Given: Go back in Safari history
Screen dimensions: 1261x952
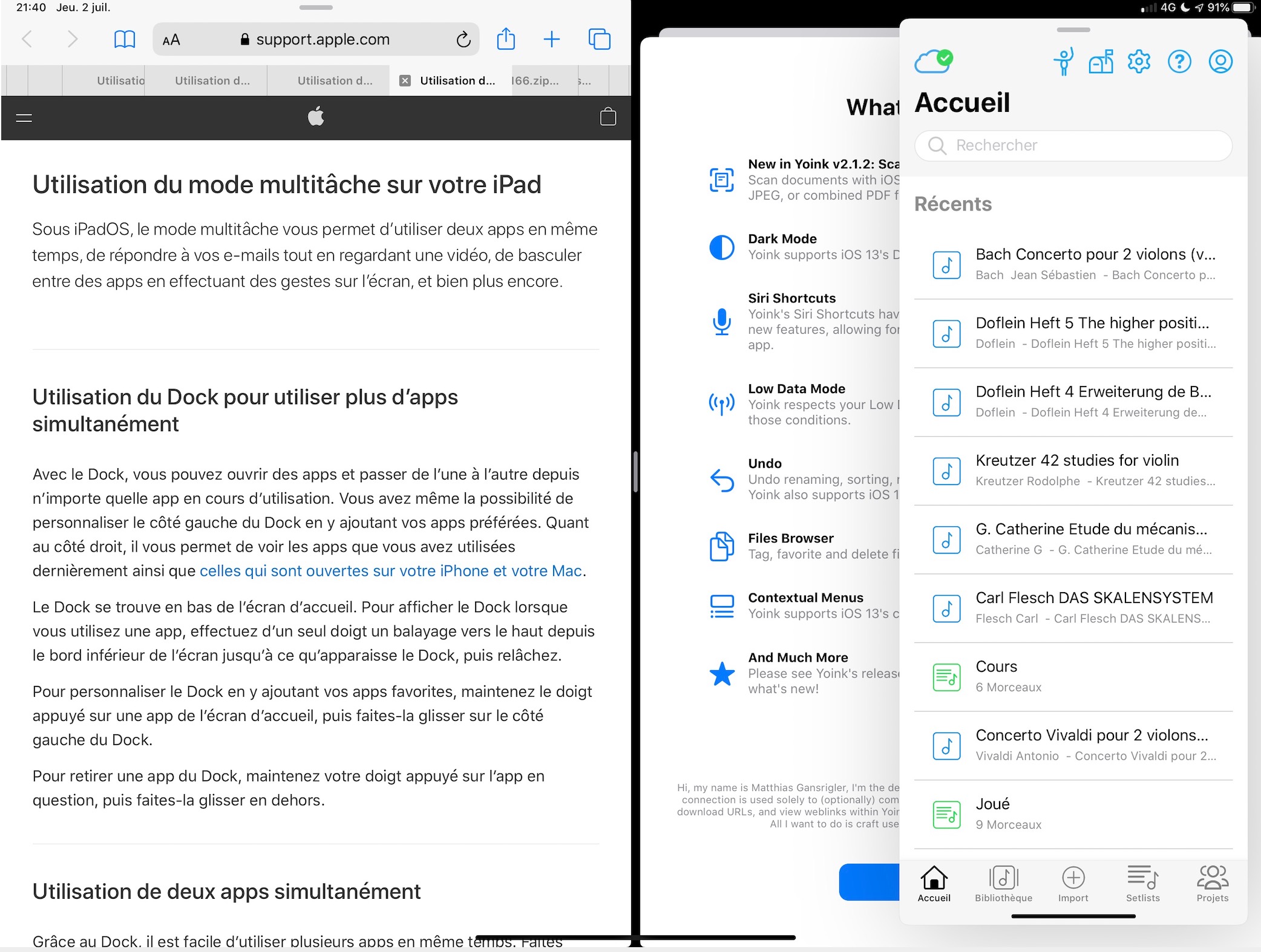Looking at the screenshot, I should click(27, 40).
